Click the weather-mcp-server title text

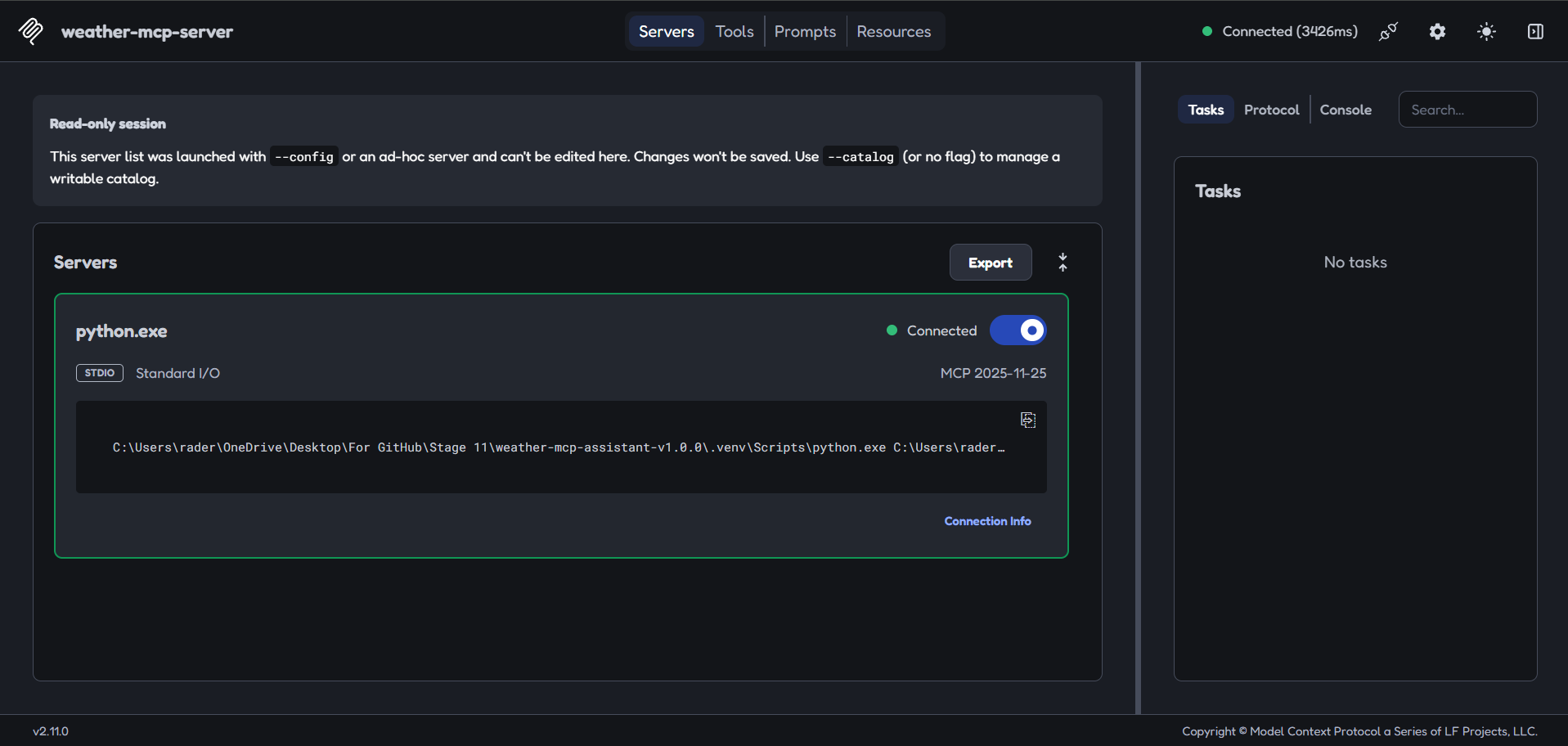coord(147,32)
